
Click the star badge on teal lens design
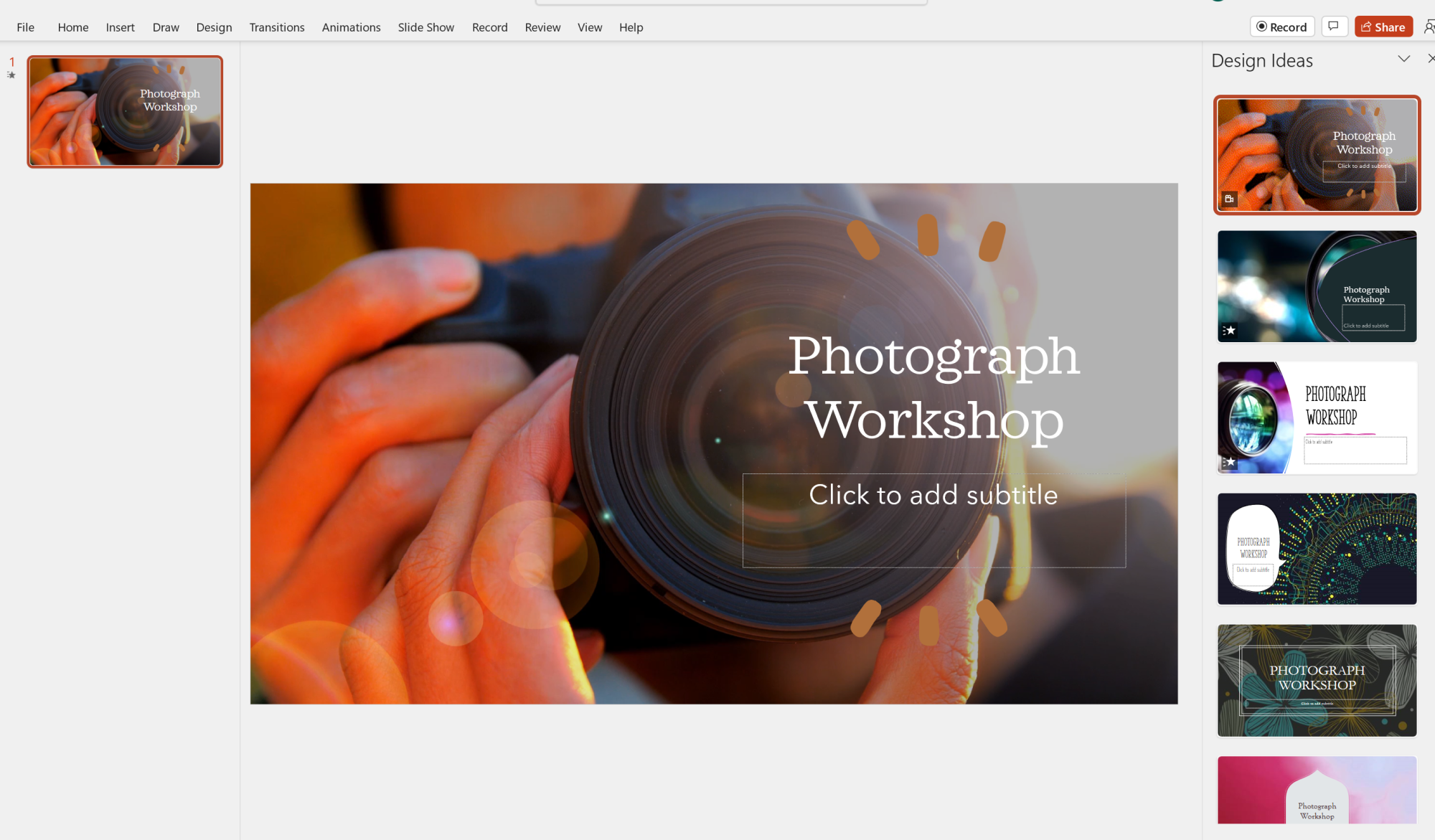pyautogui.click(x=1229, y=330)
